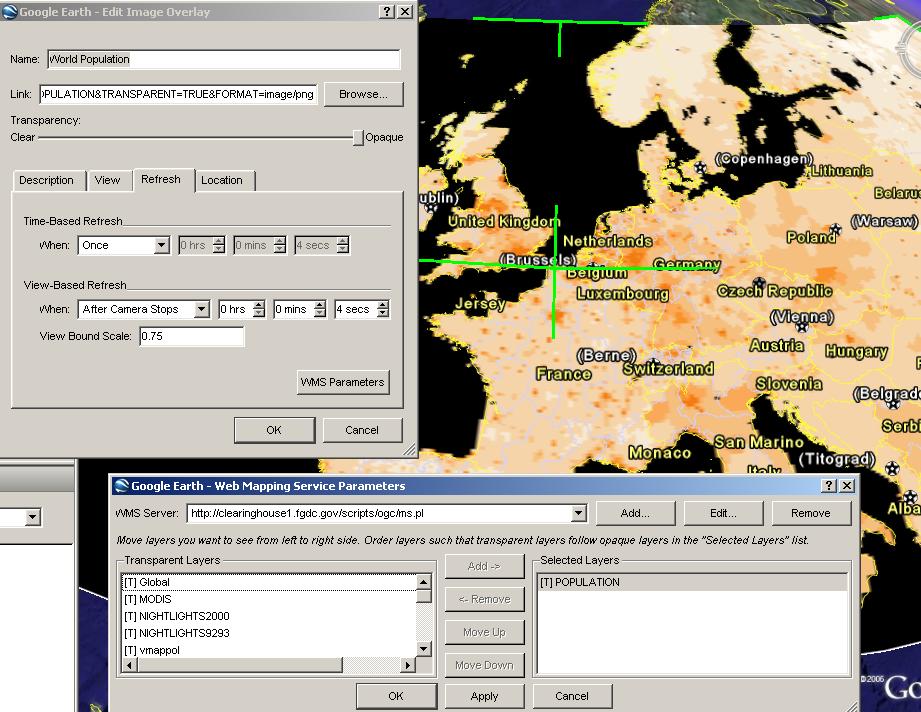Image resolution: width=921 pixels, height=712 pixels.
Task: Select [T] MODIS layer
Action: pos(269,599)
